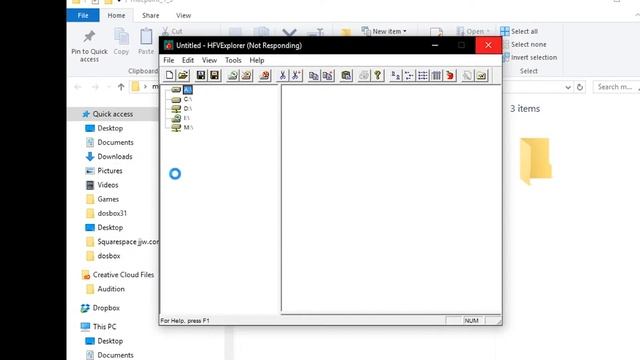Switch to View tab in File Explorer ribbon
The image size is (640, 360).
click(x=183, y=16)
